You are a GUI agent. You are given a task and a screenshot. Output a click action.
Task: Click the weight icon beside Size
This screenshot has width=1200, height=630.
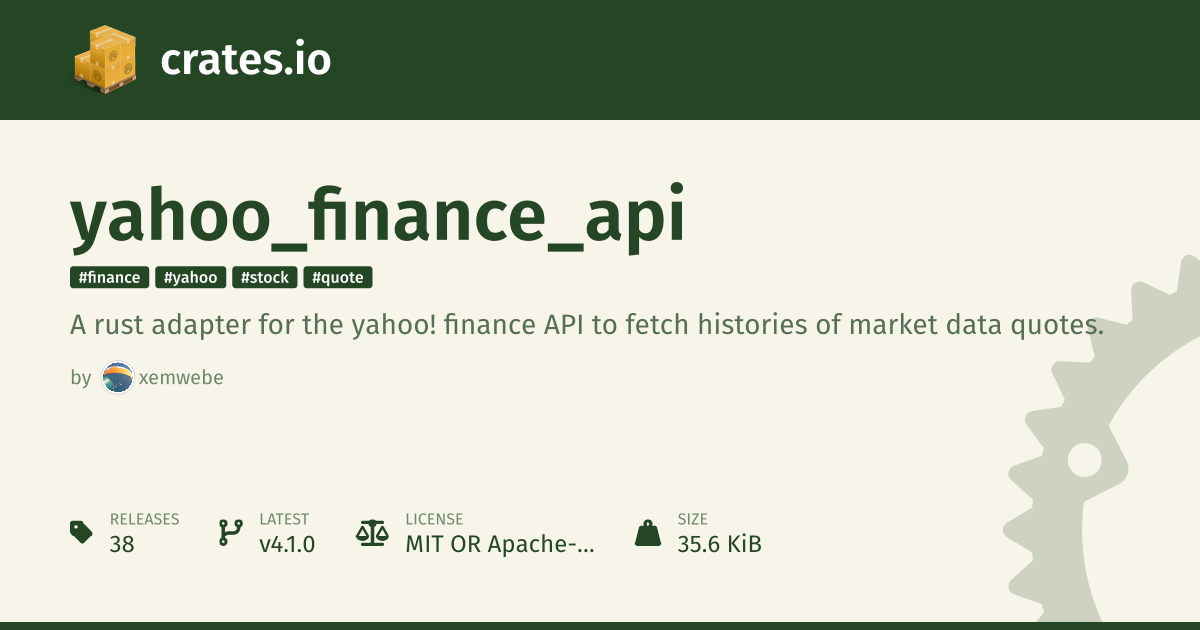point(648,532)
